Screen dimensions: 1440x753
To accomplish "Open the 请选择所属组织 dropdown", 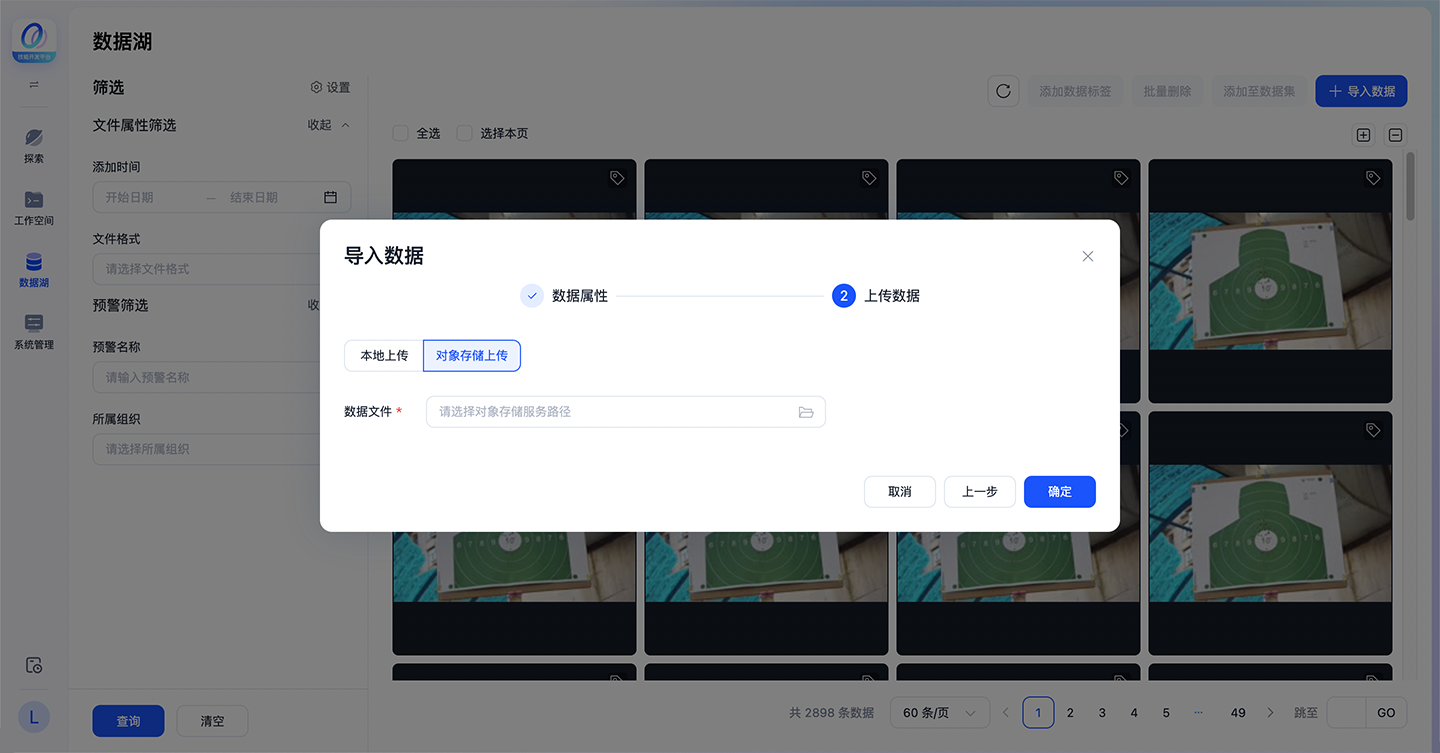I will point(222,450).
